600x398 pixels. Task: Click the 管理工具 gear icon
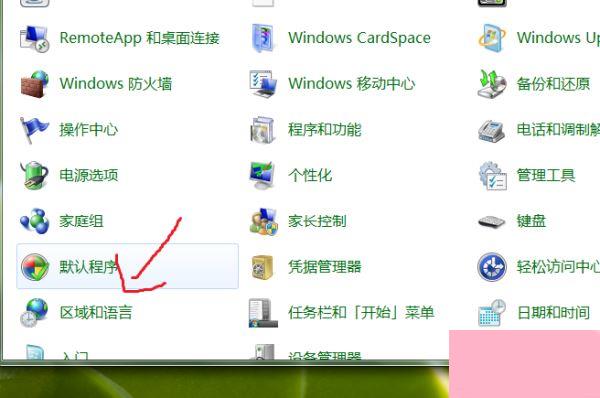click(493, 176)
